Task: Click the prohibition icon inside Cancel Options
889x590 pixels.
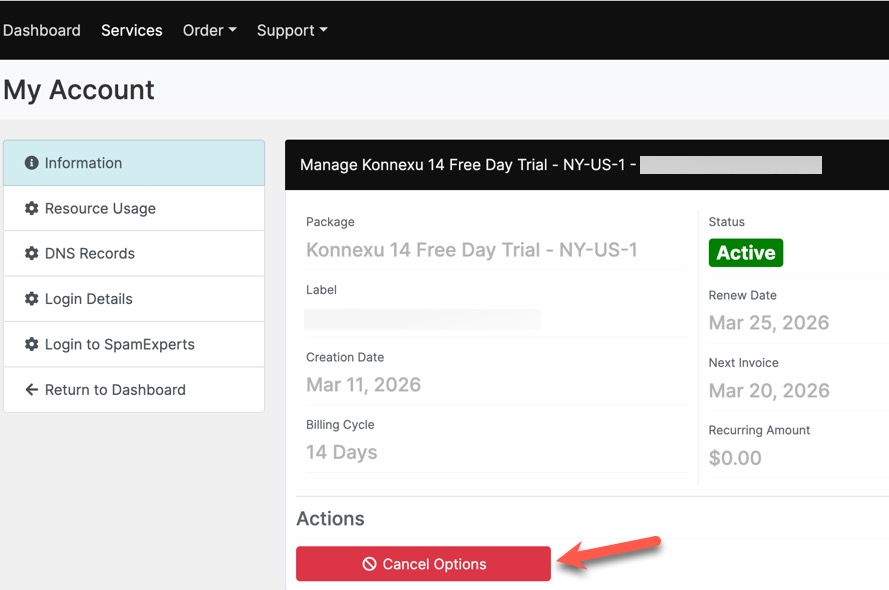Action: point(369,563)
